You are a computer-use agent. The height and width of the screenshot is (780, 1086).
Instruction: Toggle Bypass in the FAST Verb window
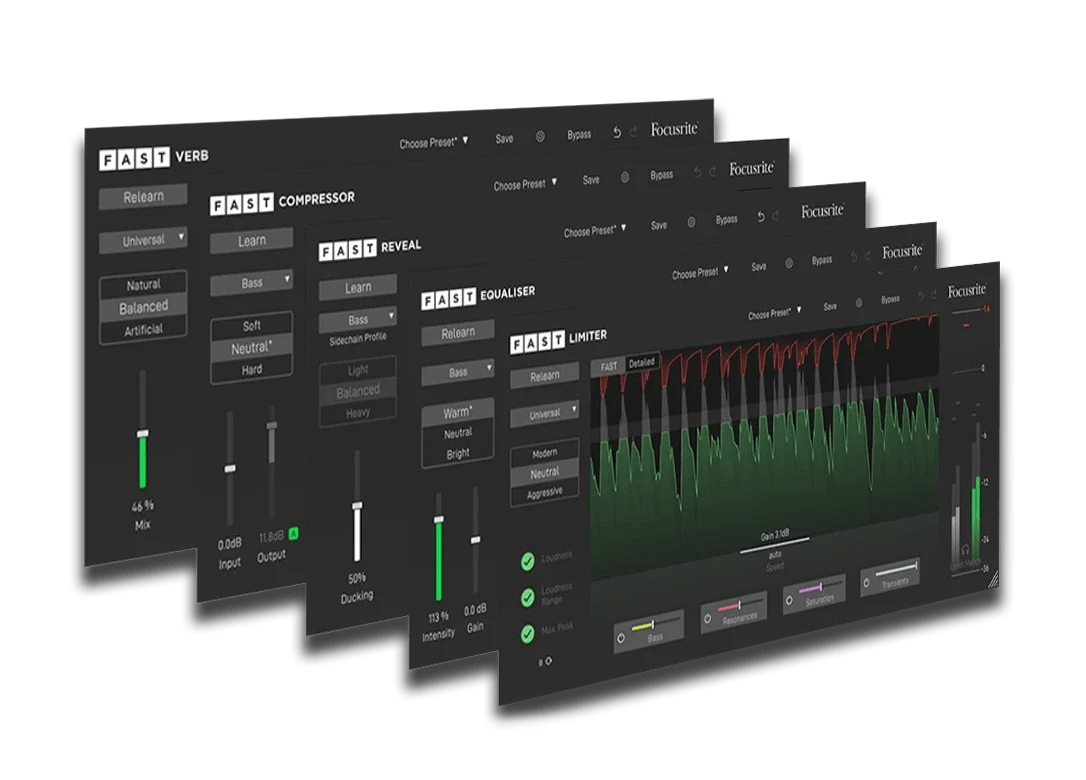click(579, 134)
